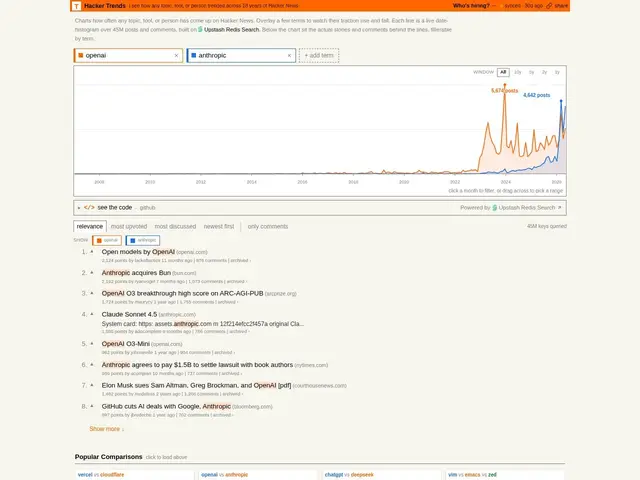
Task: Select the most discussed sort tab
Action: [175, 226]
